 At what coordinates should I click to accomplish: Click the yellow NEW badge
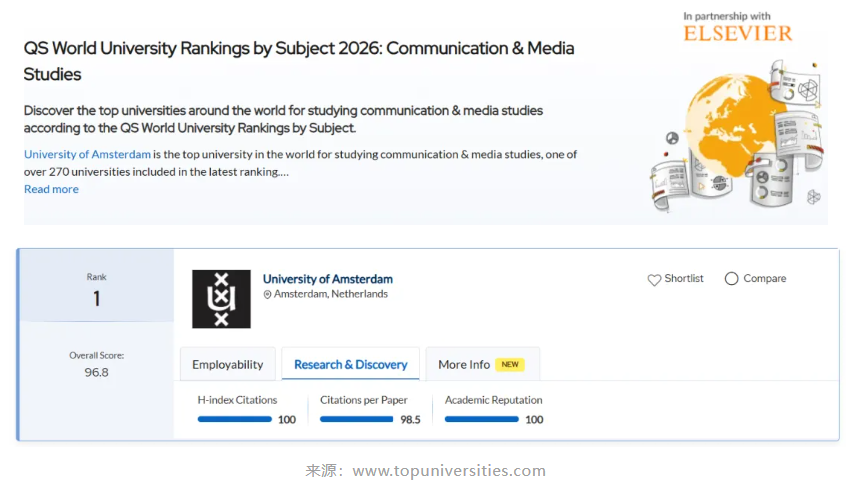510,365
